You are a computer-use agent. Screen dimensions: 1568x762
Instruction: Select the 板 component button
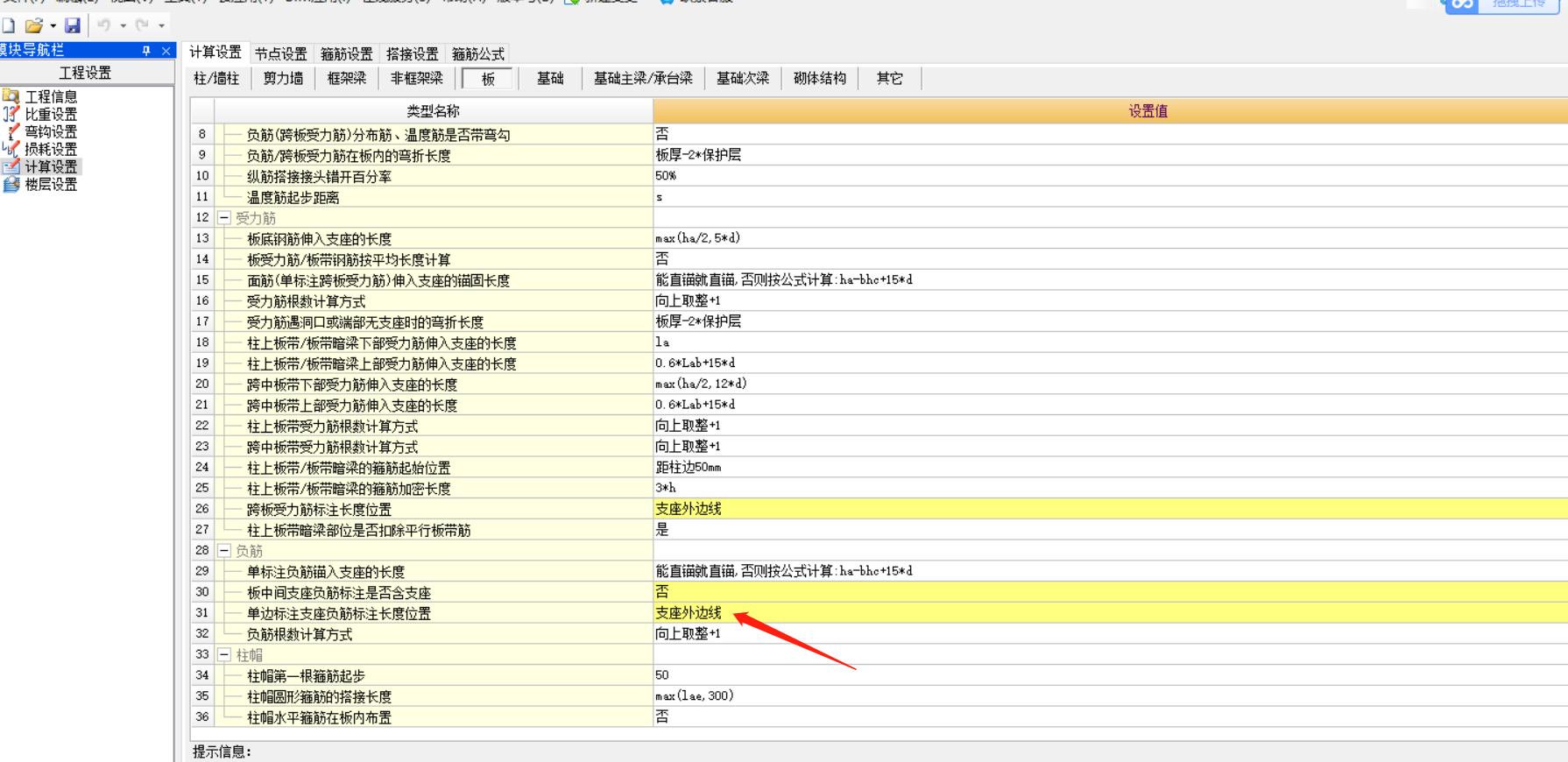(489, 79)
